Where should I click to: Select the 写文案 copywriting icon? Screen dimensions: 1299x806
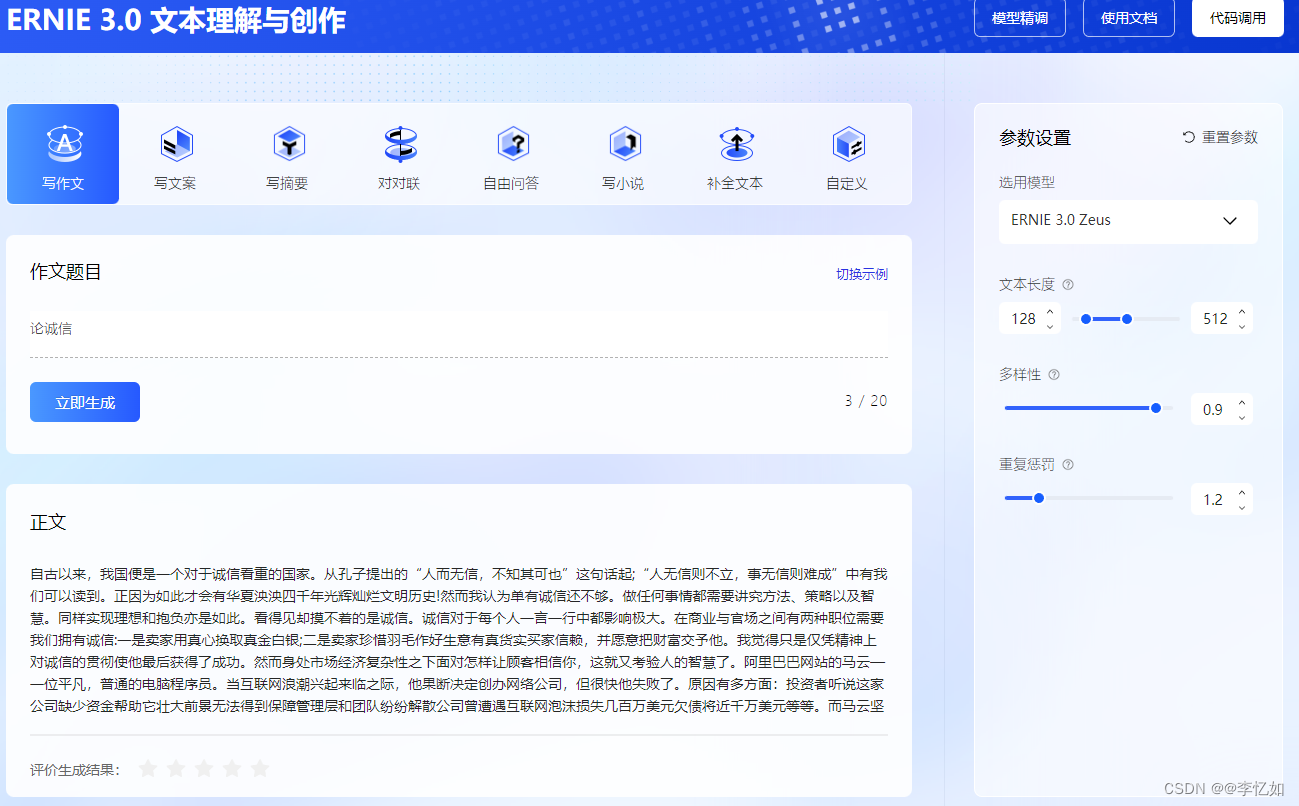tap(176, 144)
